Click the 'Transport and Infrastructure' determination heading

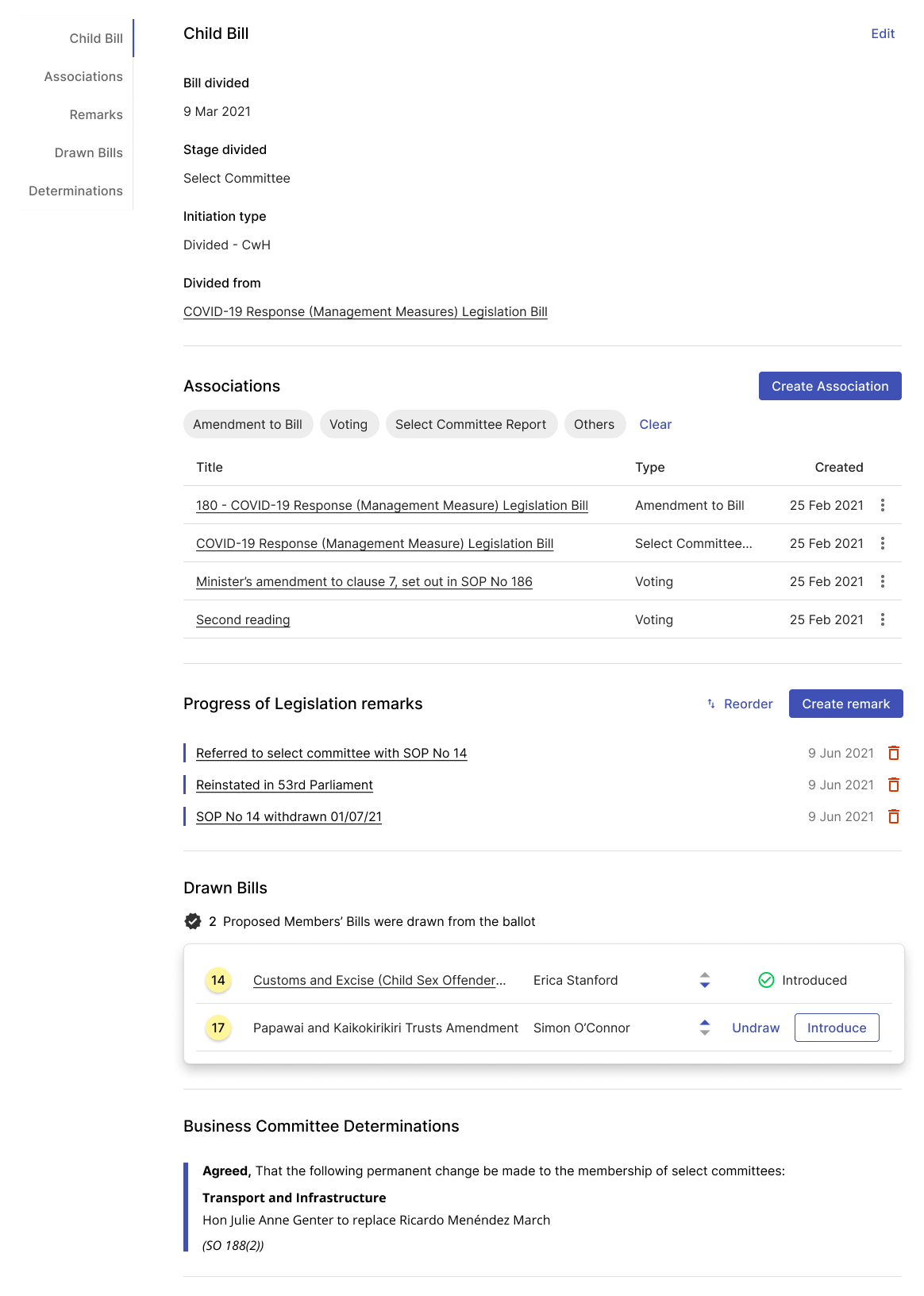295,1198
